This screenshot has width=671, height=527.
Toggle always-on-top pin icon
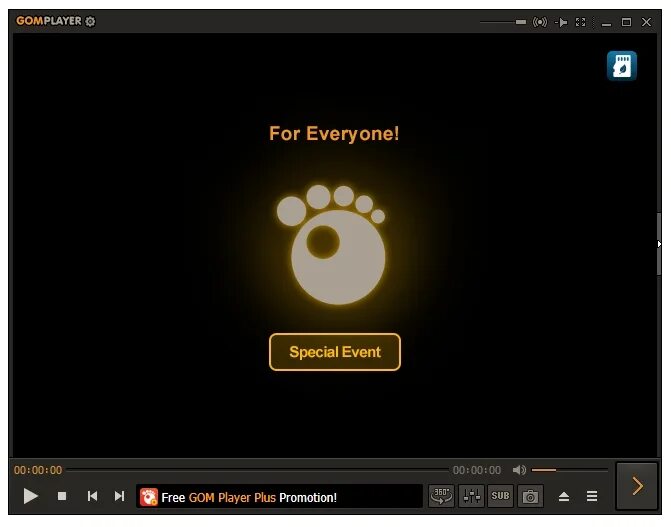coord(561,22)
